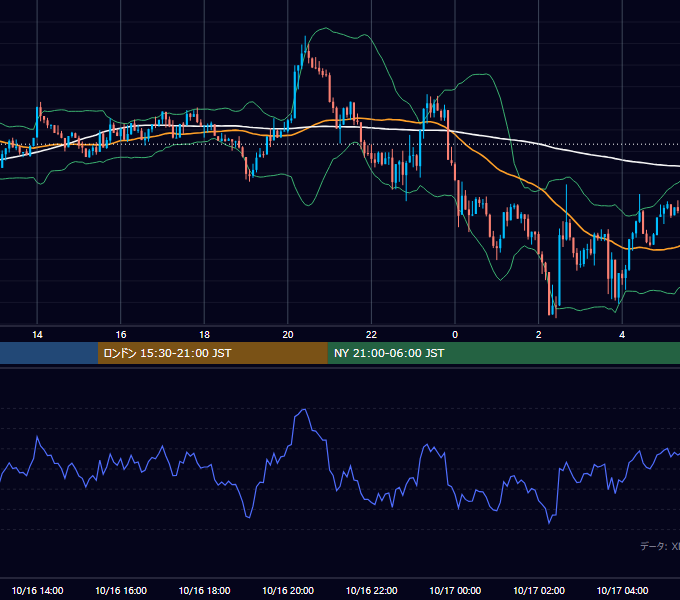The image size is (680, 600).
Task: Click the 10/16 14:00 date label
Action: pos(37,590)
